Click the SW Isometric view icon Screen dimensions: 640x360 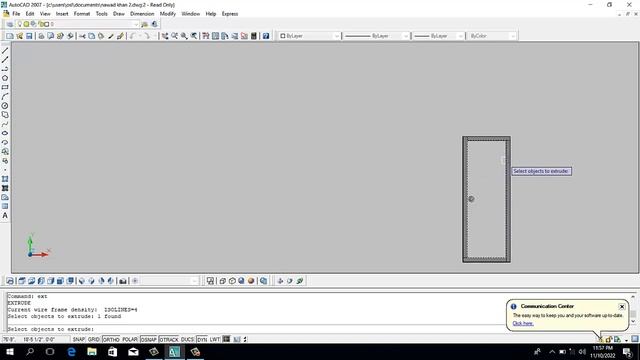[x=82, y=281]
